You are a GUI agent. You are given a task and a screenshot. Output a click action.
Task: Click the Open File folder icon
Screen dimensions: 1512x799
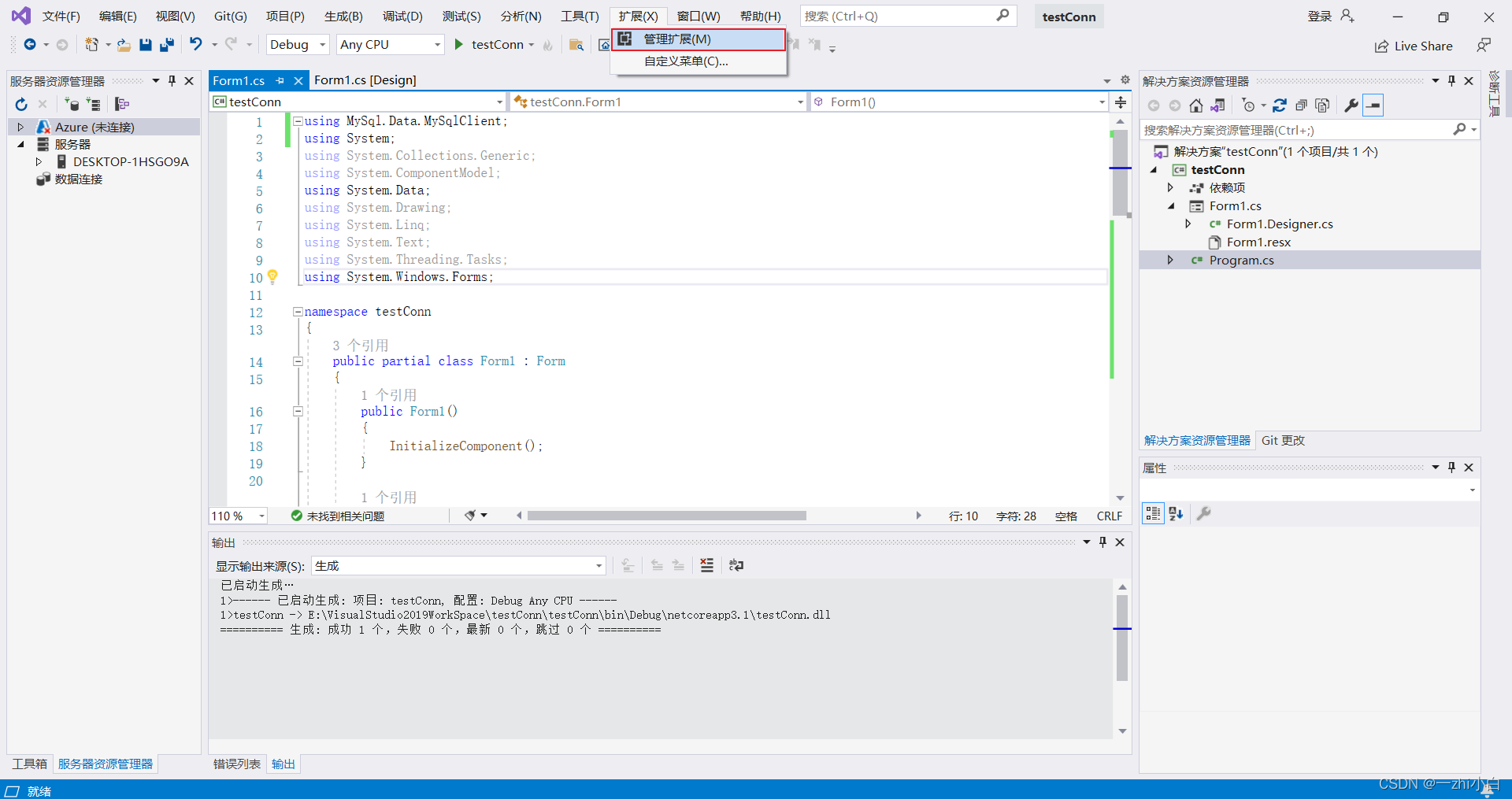coord(124,45)
